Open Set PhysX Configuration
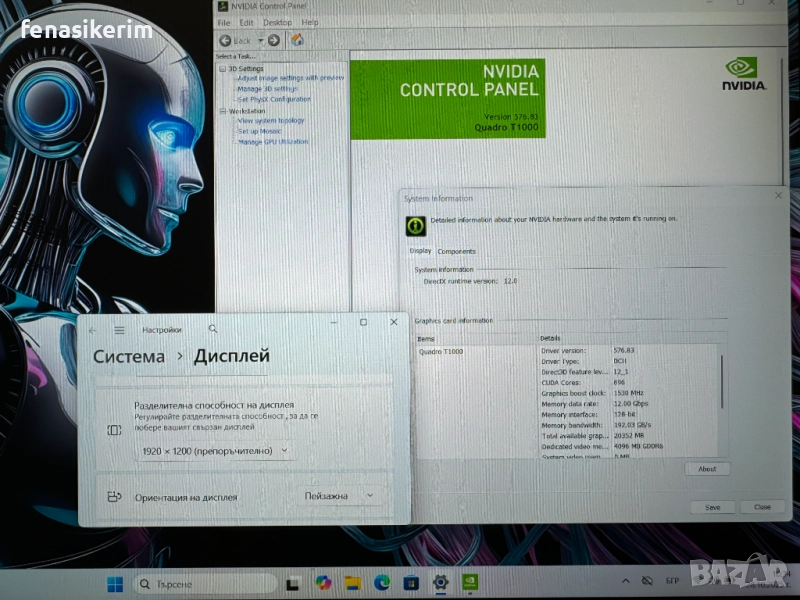 (274, 99)
